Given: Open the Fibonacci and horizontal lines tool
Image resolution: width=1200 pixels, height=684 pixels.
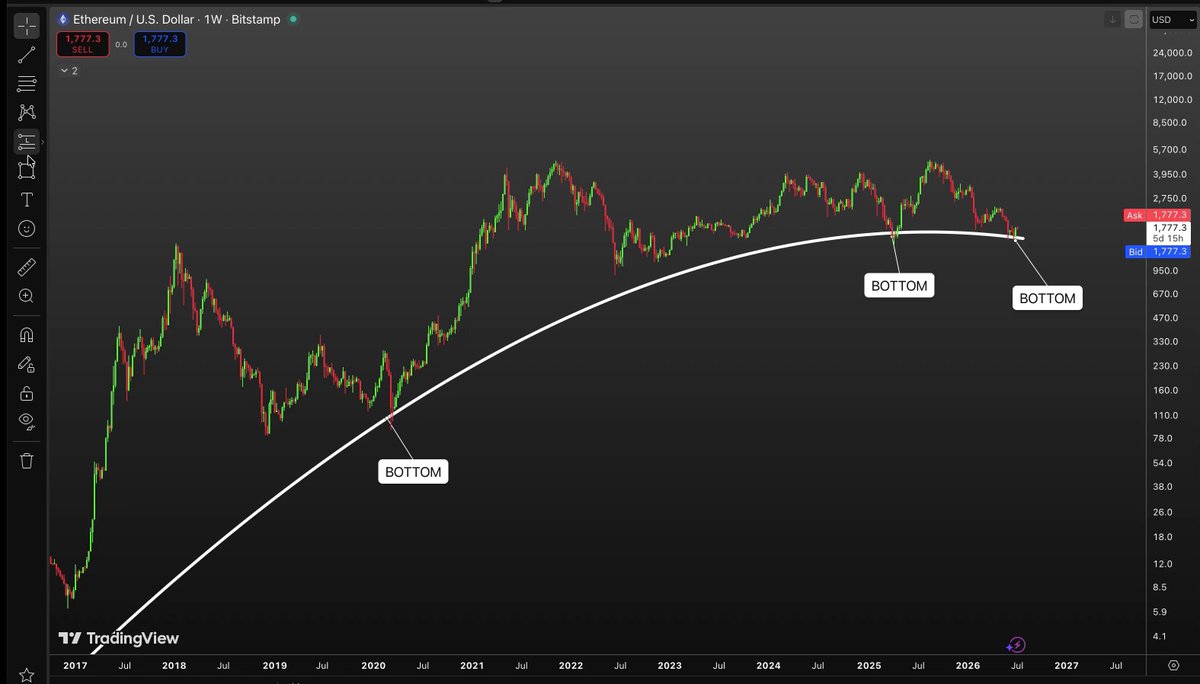Looking at the screenshot, I should coord(27,84).
